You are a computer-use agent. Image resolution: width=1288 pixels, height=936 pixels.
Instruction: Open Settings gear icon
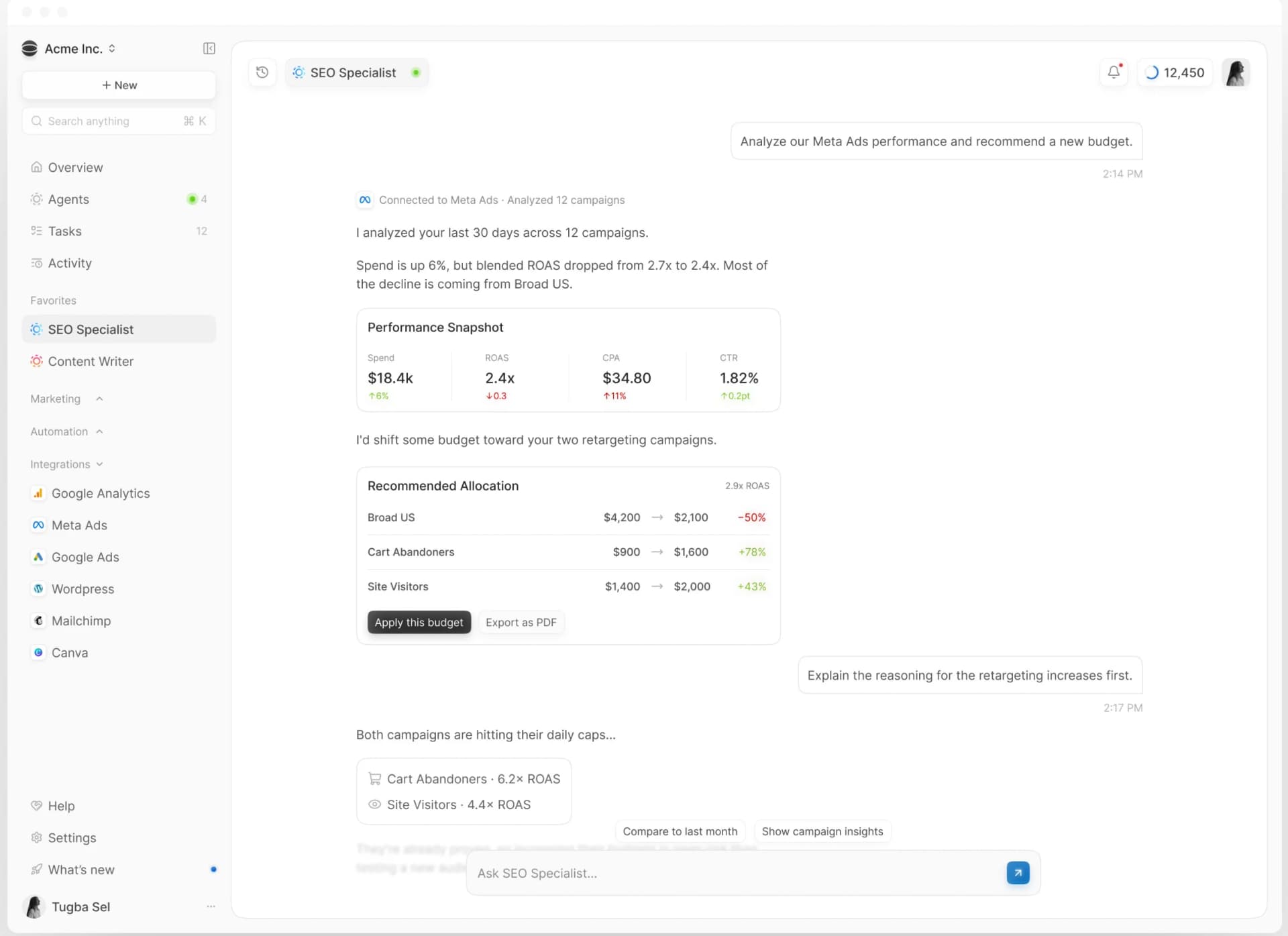coord(36,837)
